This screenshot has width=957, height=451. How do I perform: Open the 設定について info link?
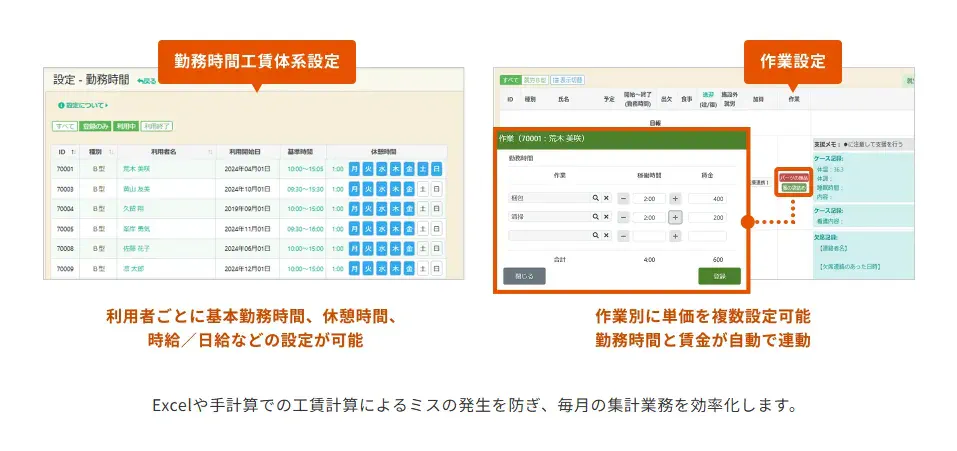coord(84,106)
